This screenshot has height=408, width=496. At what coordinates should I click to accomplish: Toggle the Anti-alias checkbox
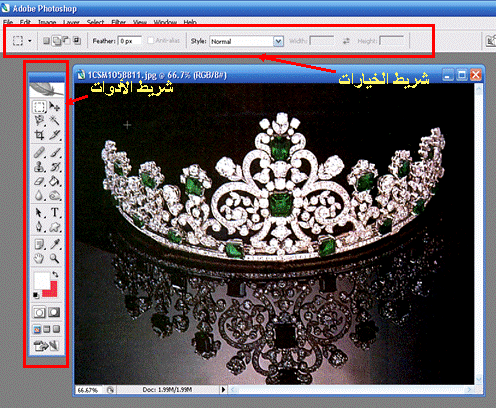151,41
